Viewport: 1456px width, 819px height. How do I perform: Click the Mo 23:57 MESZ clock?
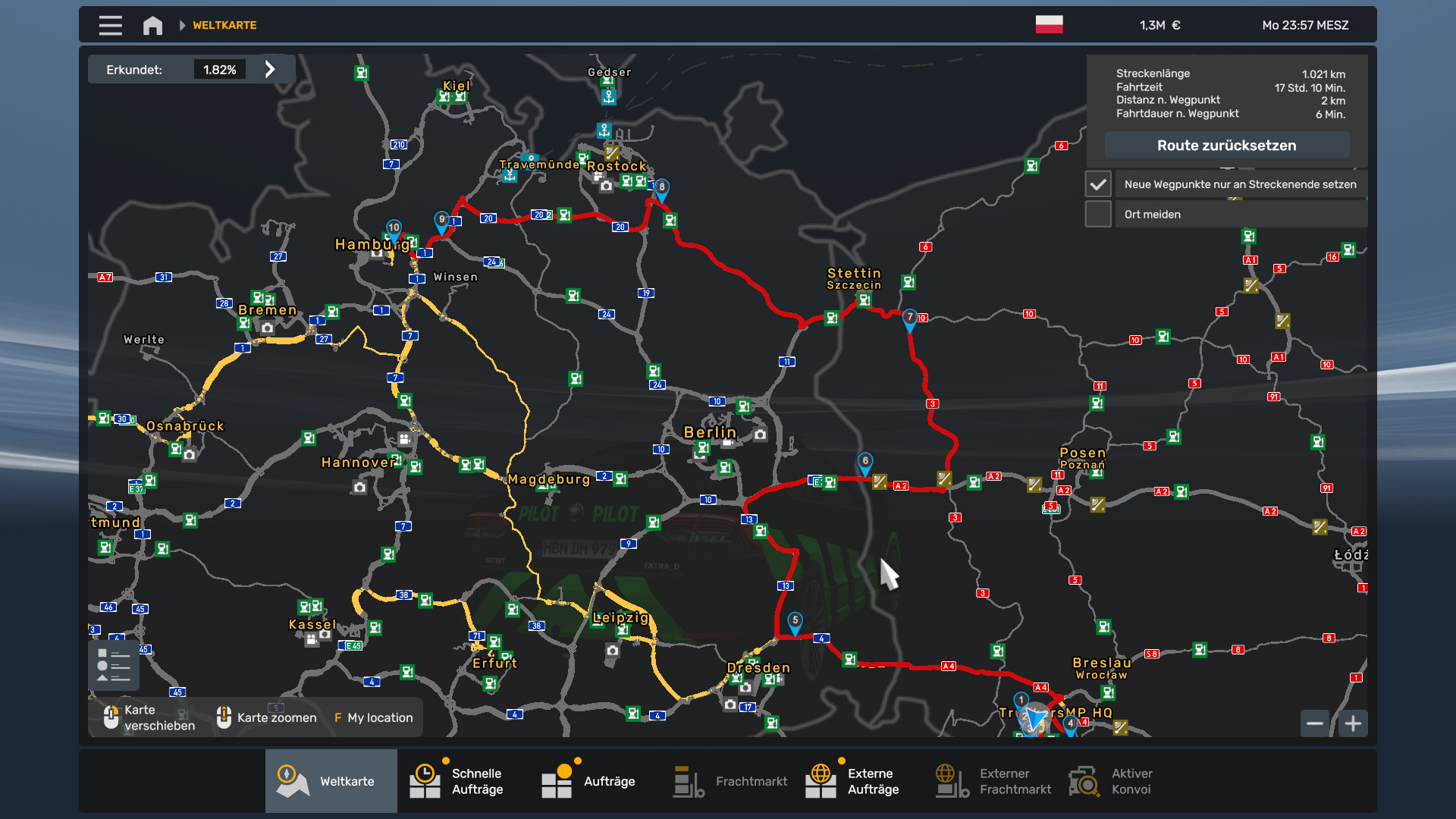click(x=1305, y=25)
